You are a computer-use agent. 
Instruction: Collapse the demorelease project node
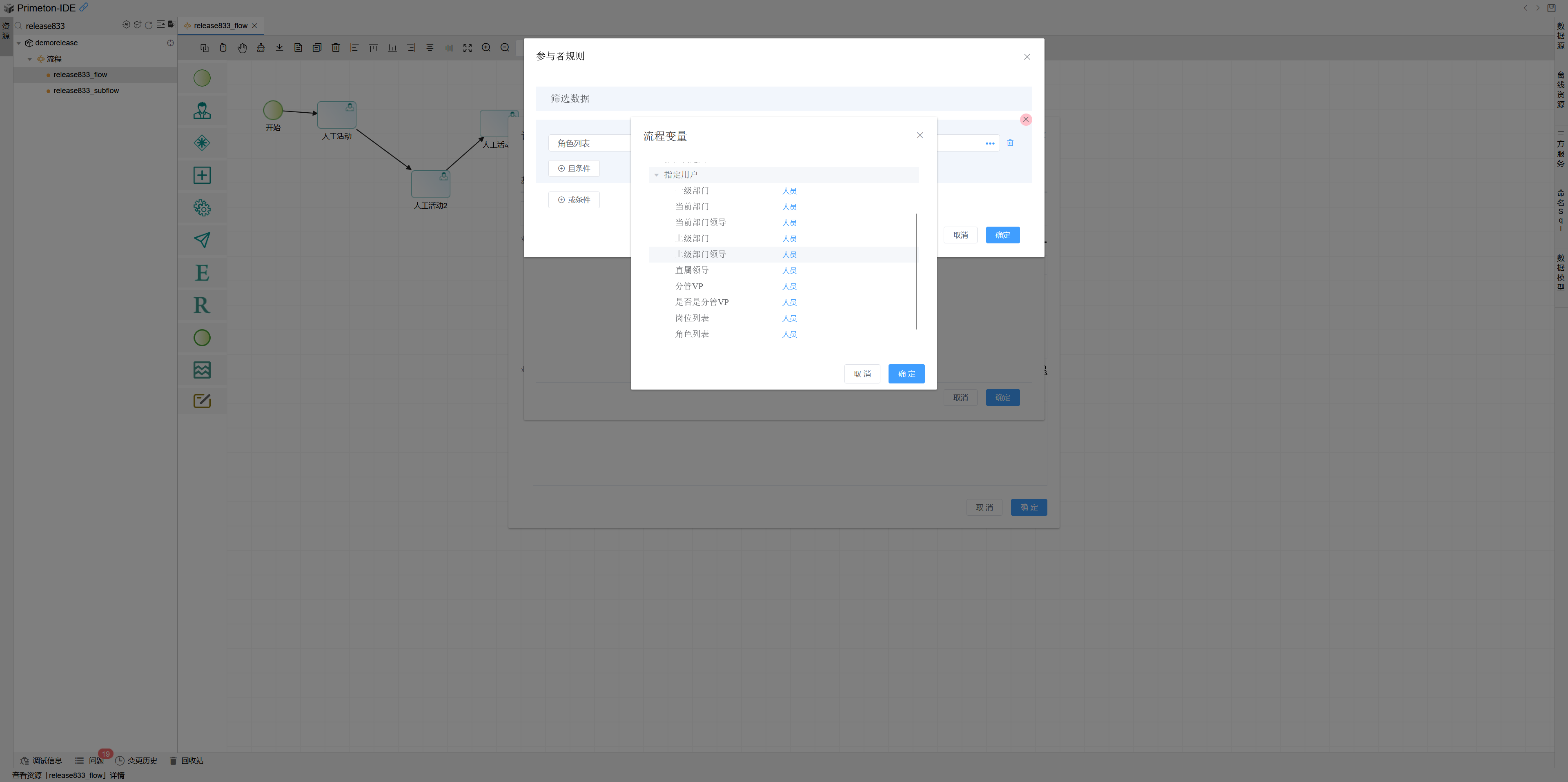pos(19,43)
